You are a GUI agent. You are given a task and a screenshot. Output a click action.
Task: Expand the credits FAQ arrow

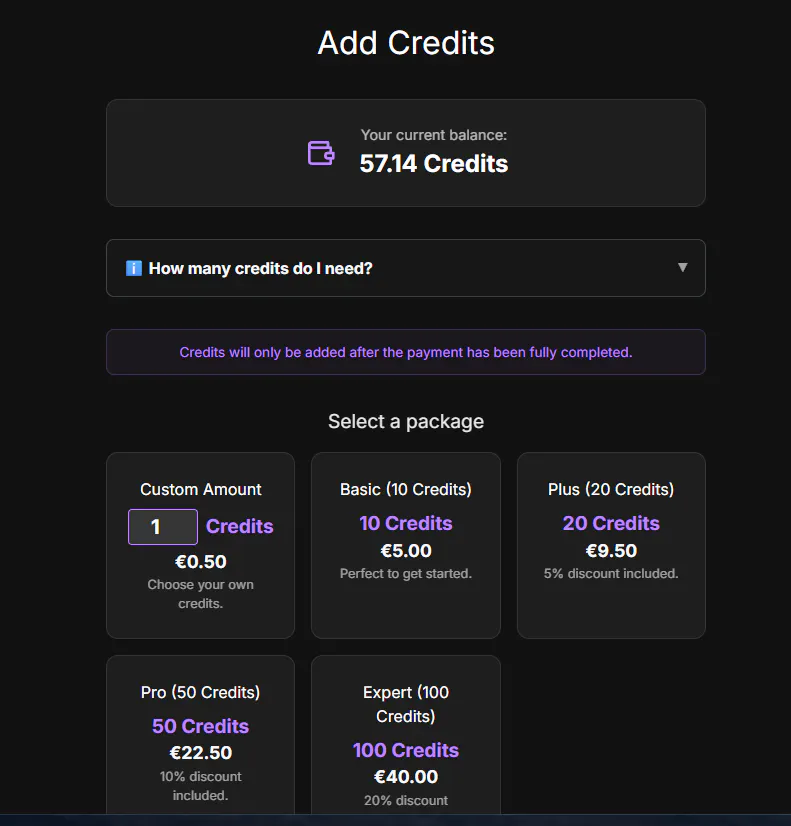(x=683, y=267)
